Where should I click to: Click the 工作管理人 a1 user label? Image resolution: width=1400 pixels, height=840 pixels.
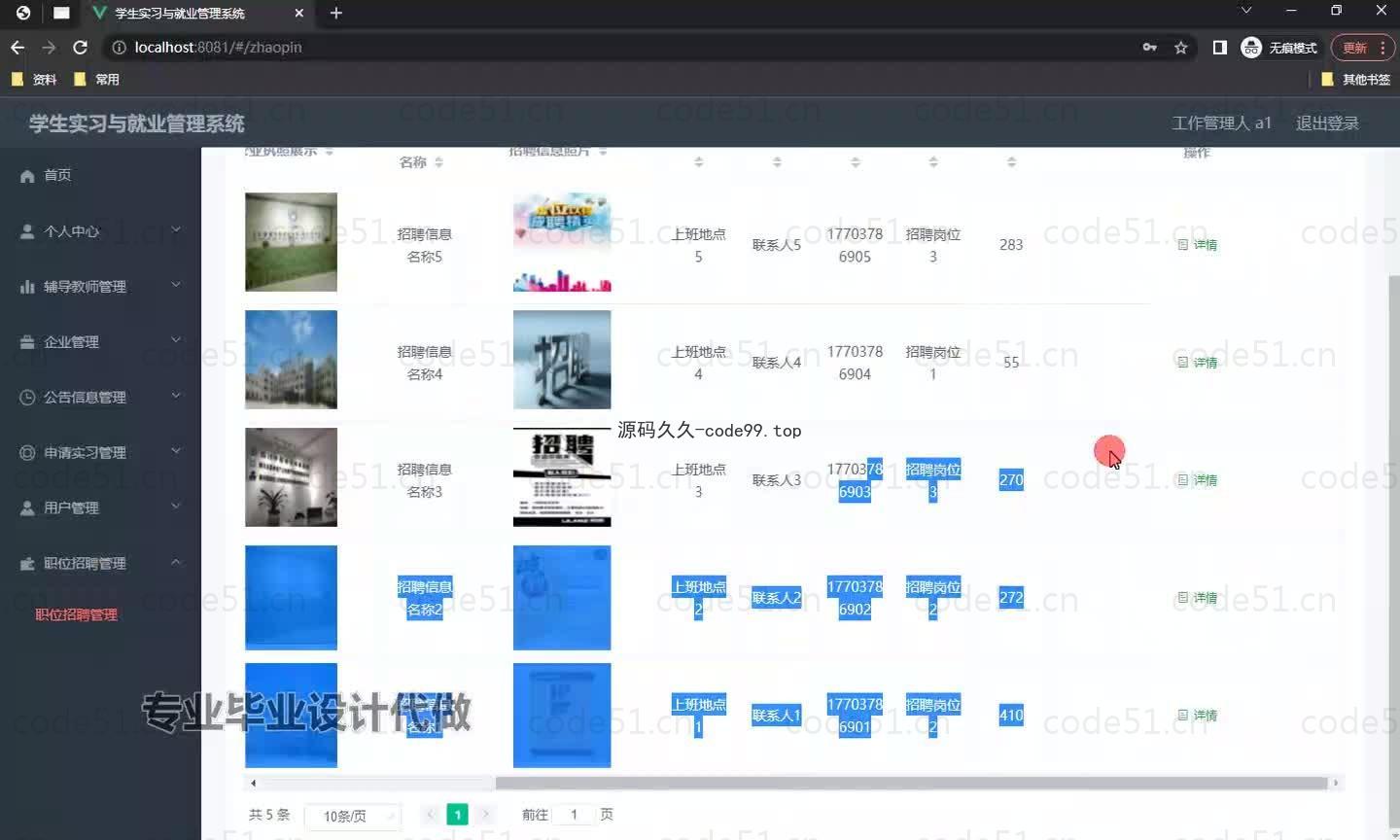pyautogui.click(x=1221, y=122)
